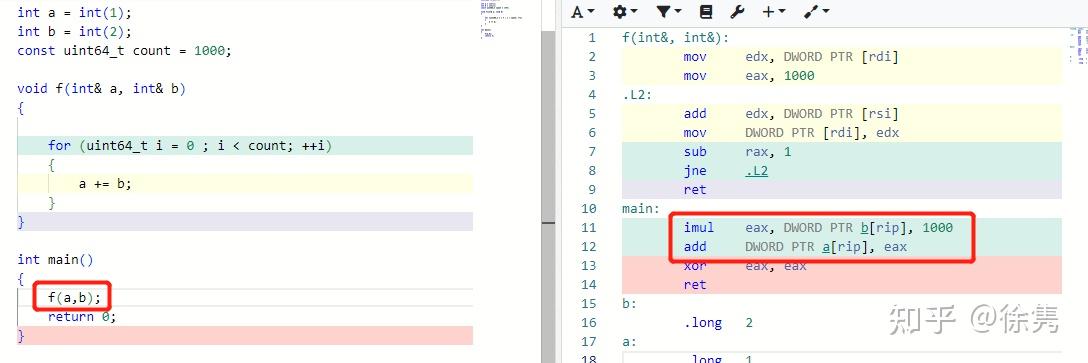Click the 'for (uint64_t i = 0' loop line
This screenshot has width=1088, height=363.
[190, 145]
